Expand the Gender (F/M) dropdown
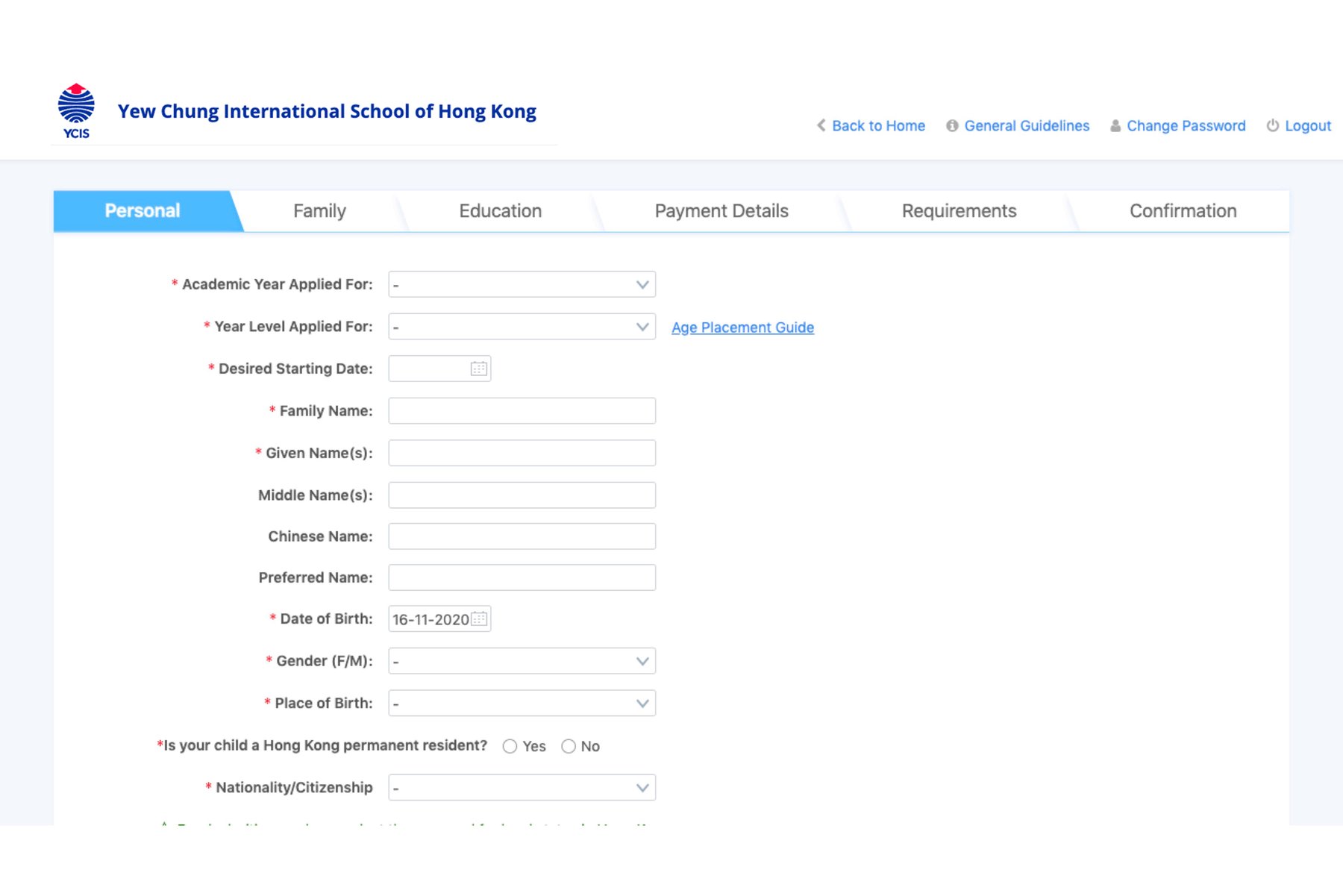Screen dimensions: 1343x896 pyautogui.click(x=522, y=661)
